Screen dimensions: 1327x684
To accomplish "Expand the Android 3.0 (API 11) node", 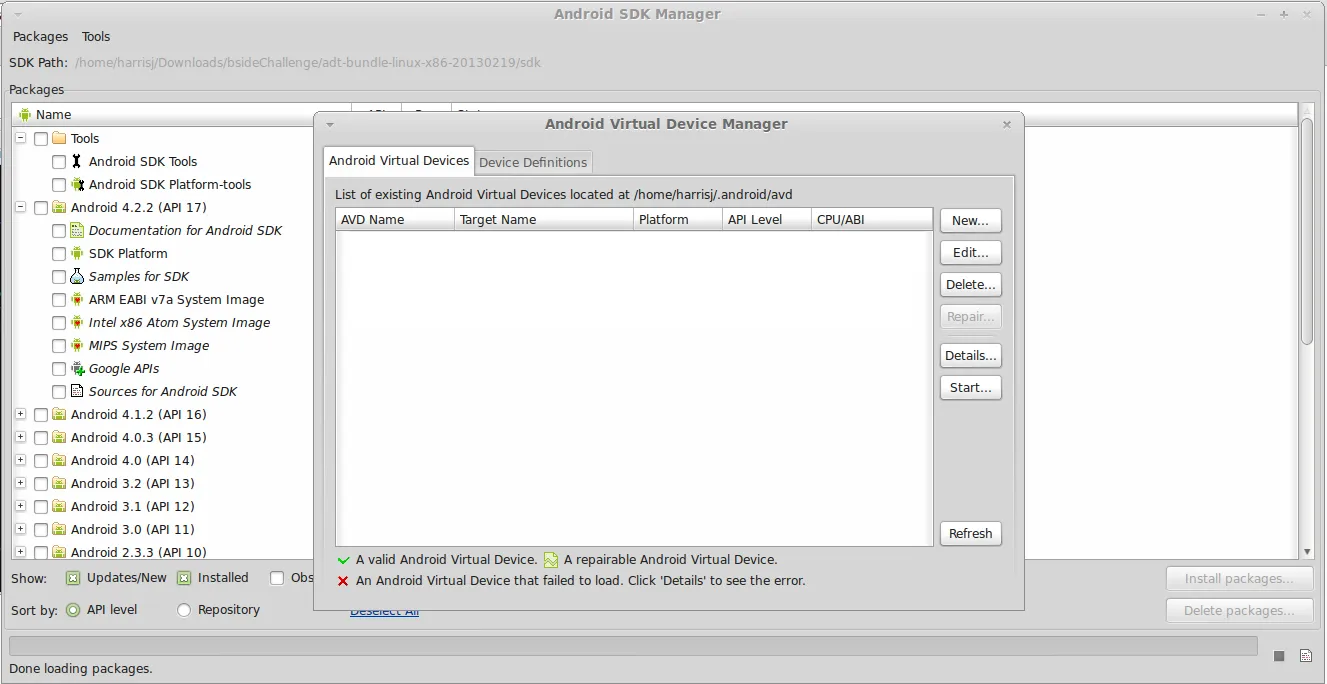I will coord(21,529).
